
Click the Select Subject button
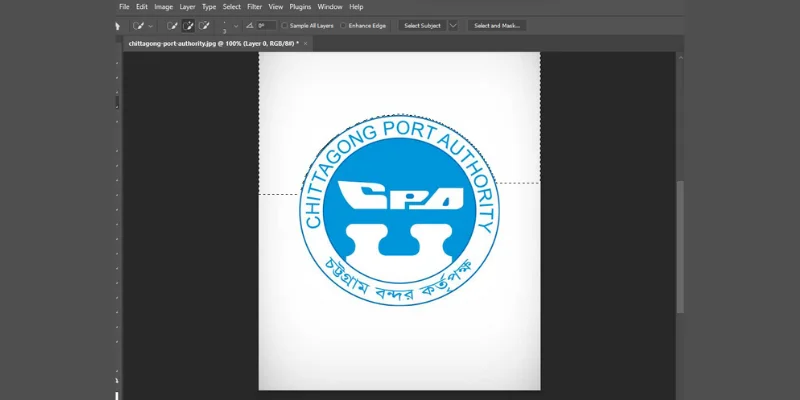(x=422, y=26)
